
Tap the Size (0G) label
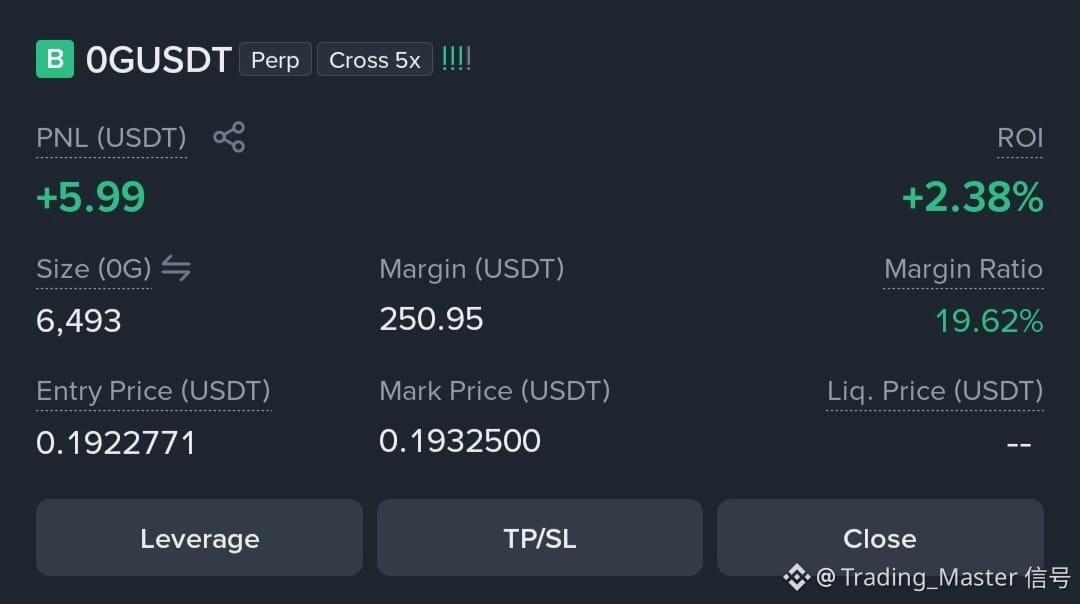click(94, 269)
